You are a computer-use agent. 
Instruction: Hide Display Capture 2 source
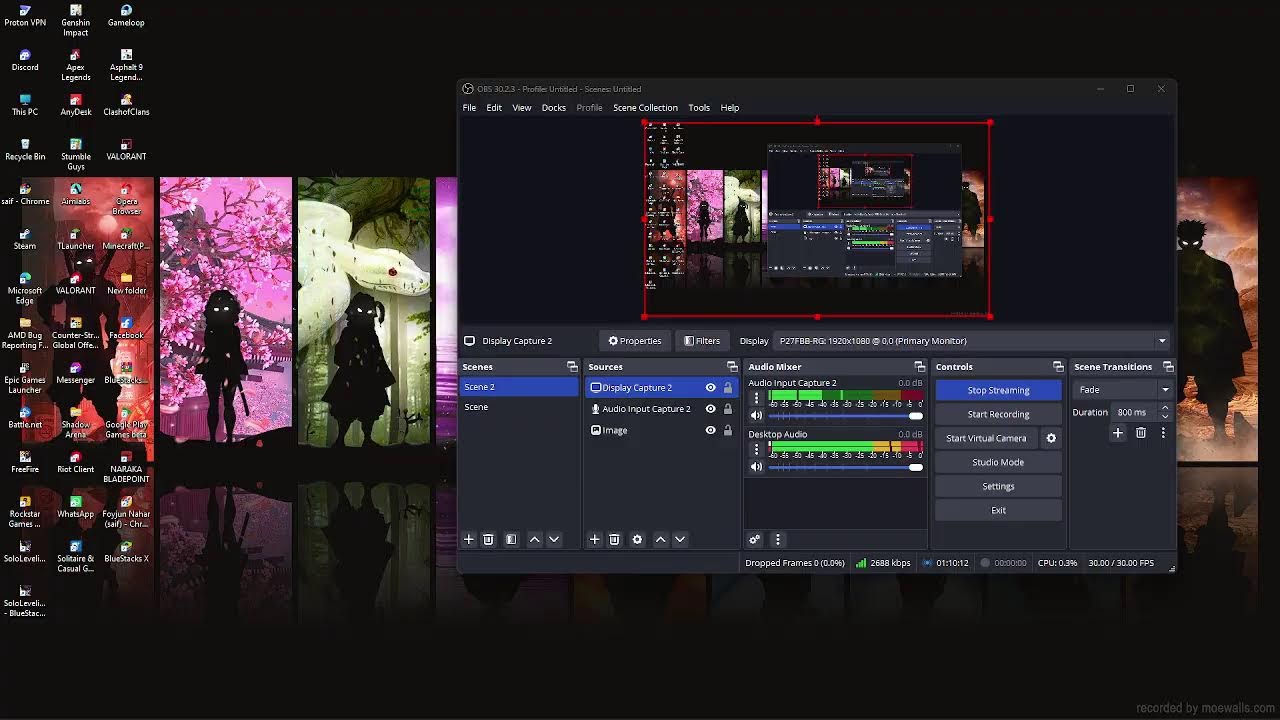(x=711, y=388)
